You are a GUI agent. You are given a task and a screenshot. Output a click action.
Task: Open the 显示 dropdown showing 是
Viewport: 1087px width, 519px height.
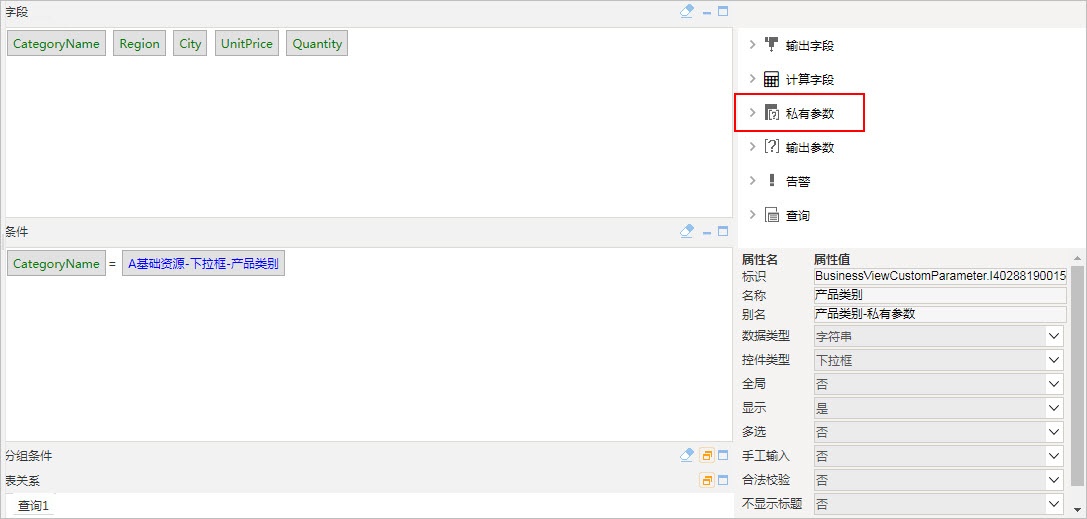pos(939,408)
